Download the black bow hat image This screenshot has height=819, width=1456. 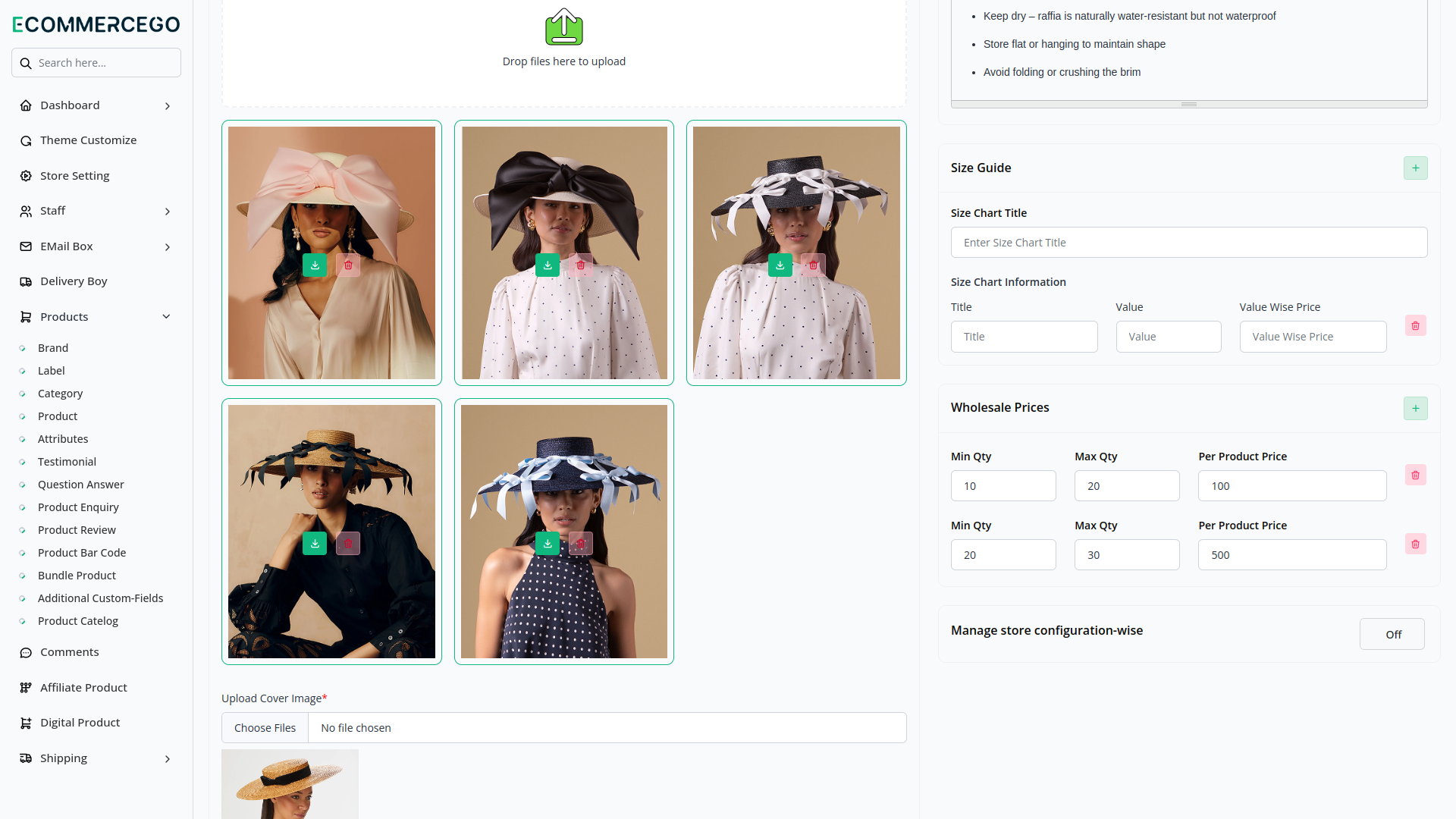[548, 265]
